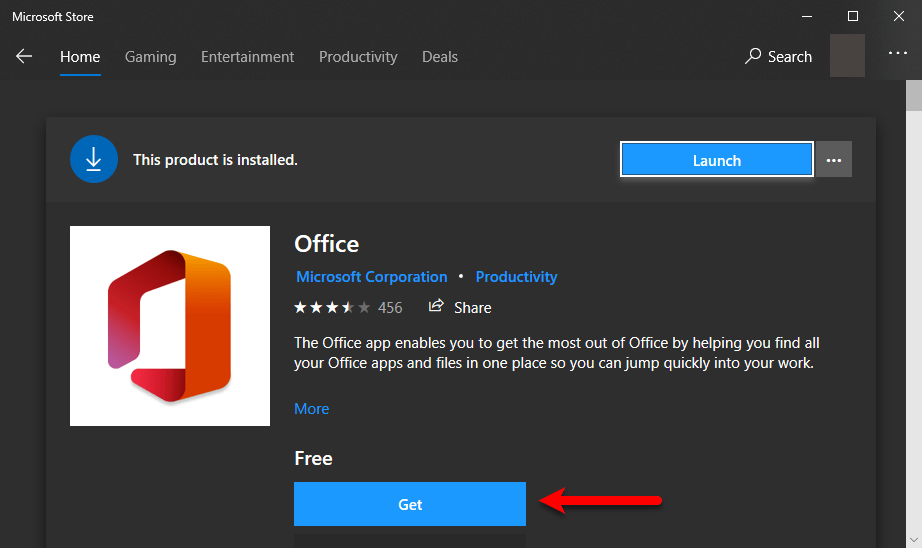Close the Microsoft Store window

coord(898,16)
